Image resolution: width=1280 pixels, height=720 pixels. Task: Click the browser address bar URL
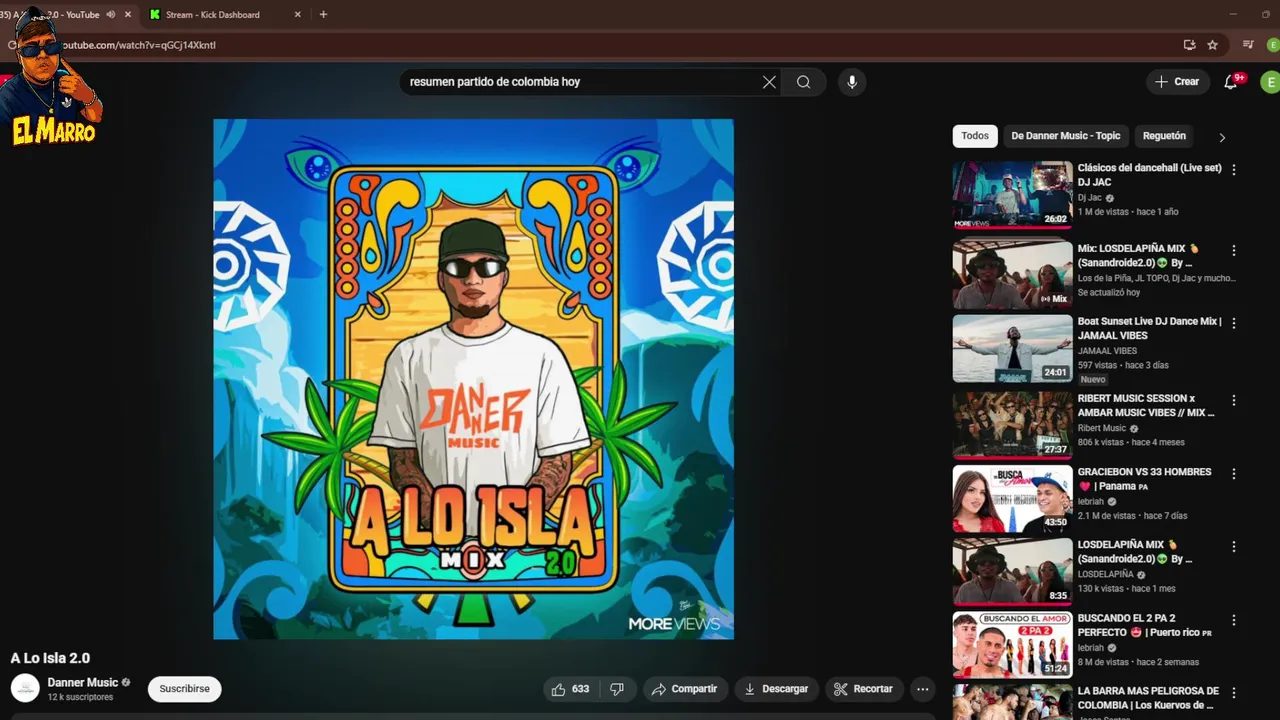pos(140,45)
